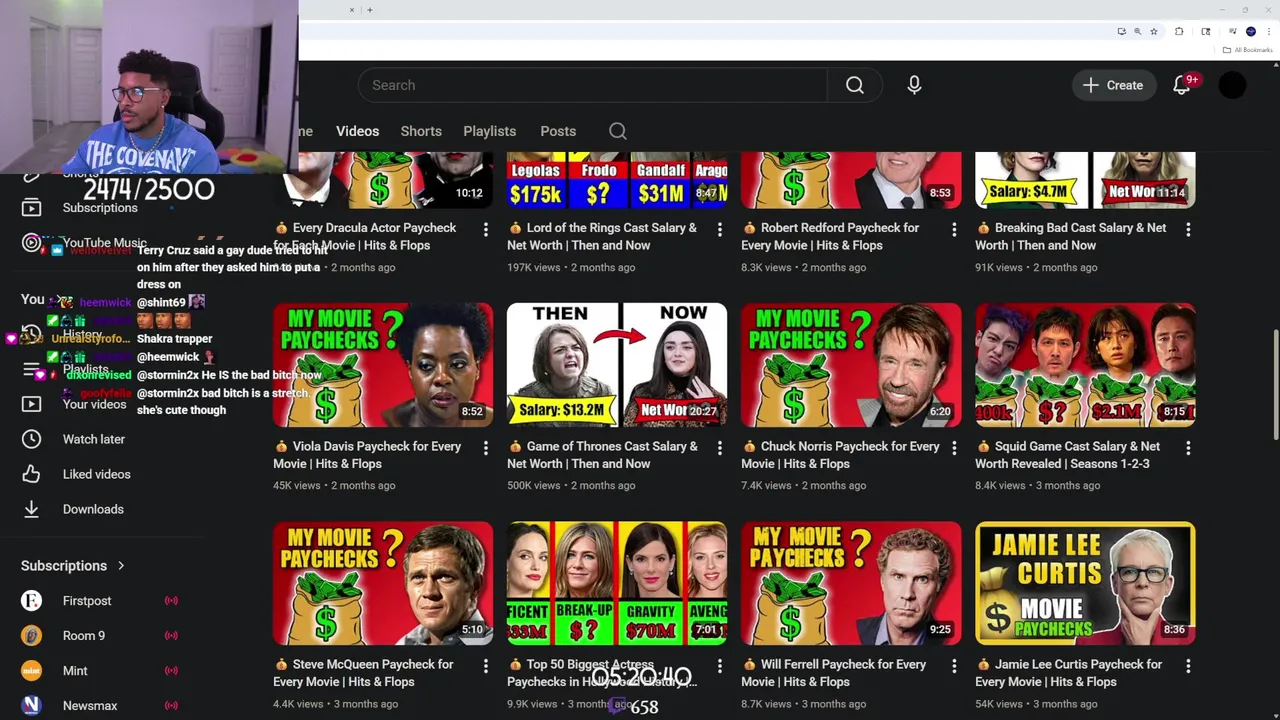The height and width of the screenshot is (720, 1280).
Task: Open more options for Top 50 Biggest Actress Paychecks
Action: pyautogui.click(x=720, y=667)
